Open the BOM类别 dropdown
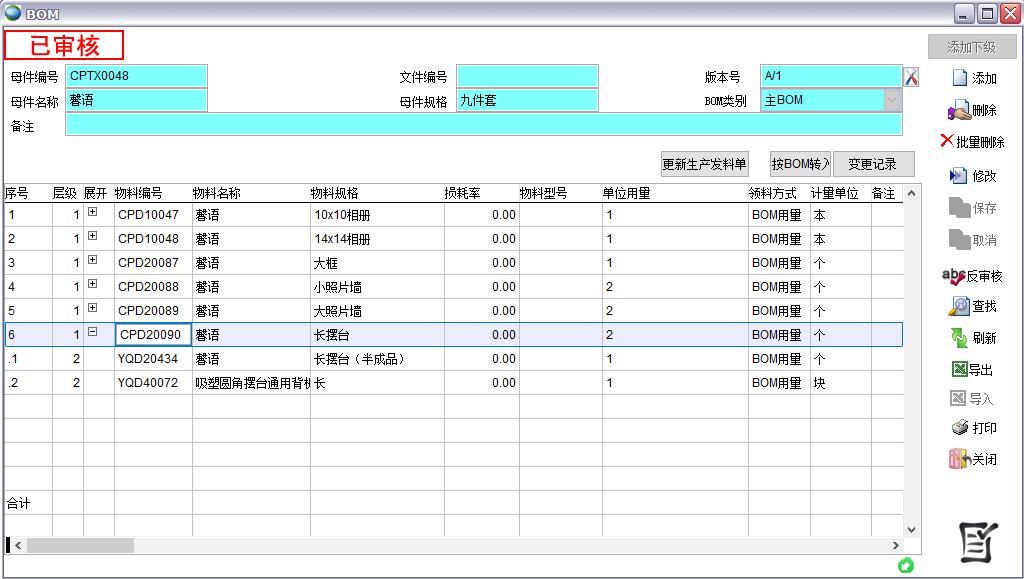1024x579 pixels. pyautogui.click(x=891, y=100)
